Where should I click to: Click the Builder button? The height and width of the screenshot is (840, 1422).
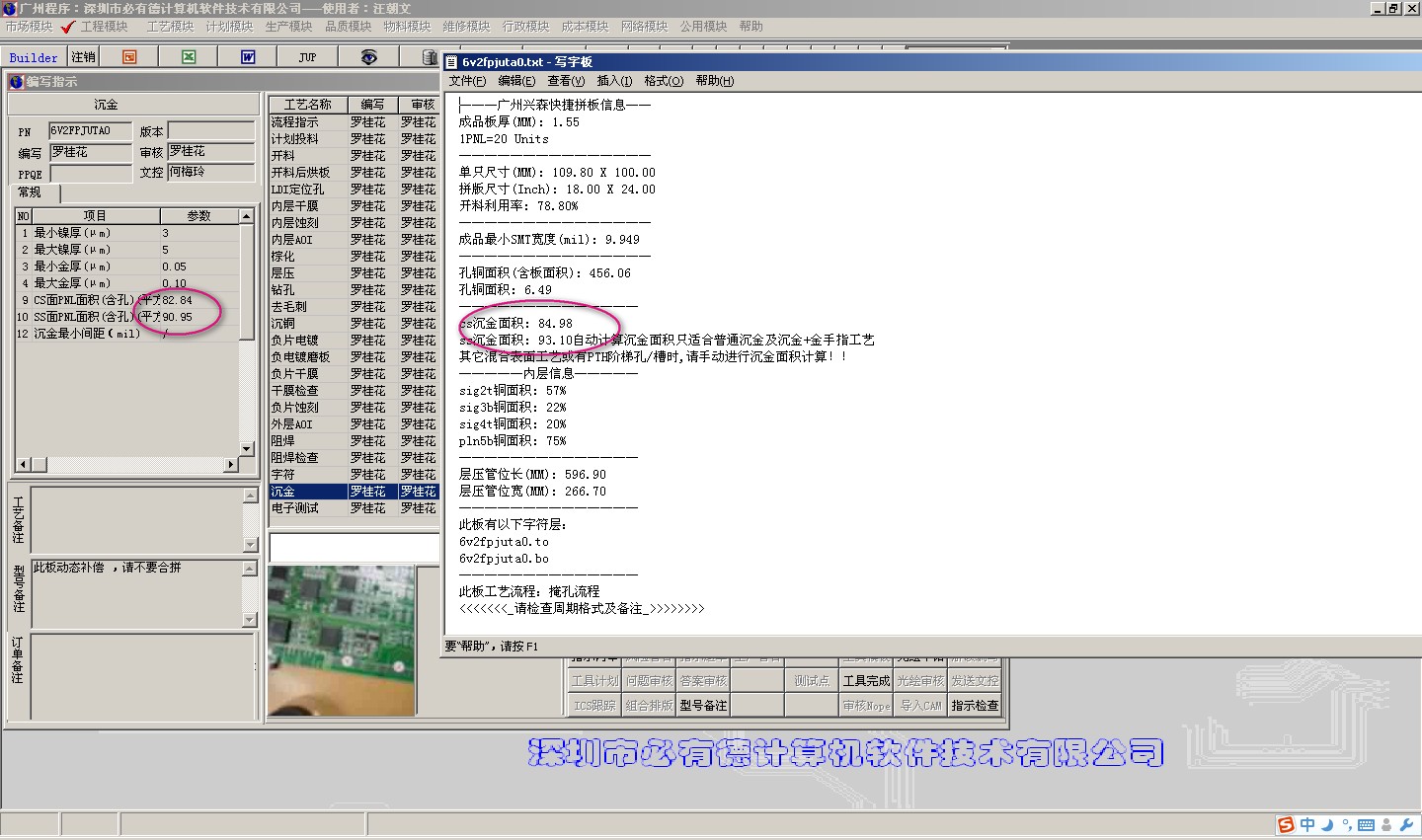tap(34, 57)
